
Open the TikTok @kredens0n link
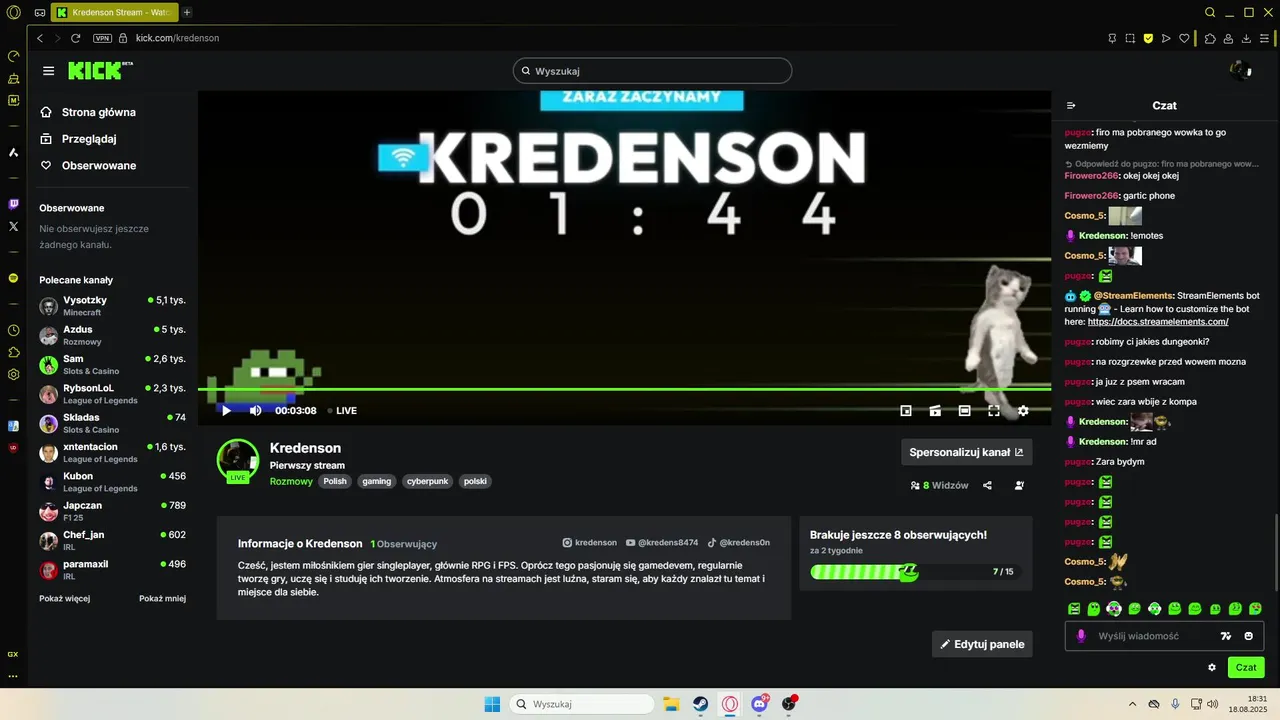tap(739, 543)
